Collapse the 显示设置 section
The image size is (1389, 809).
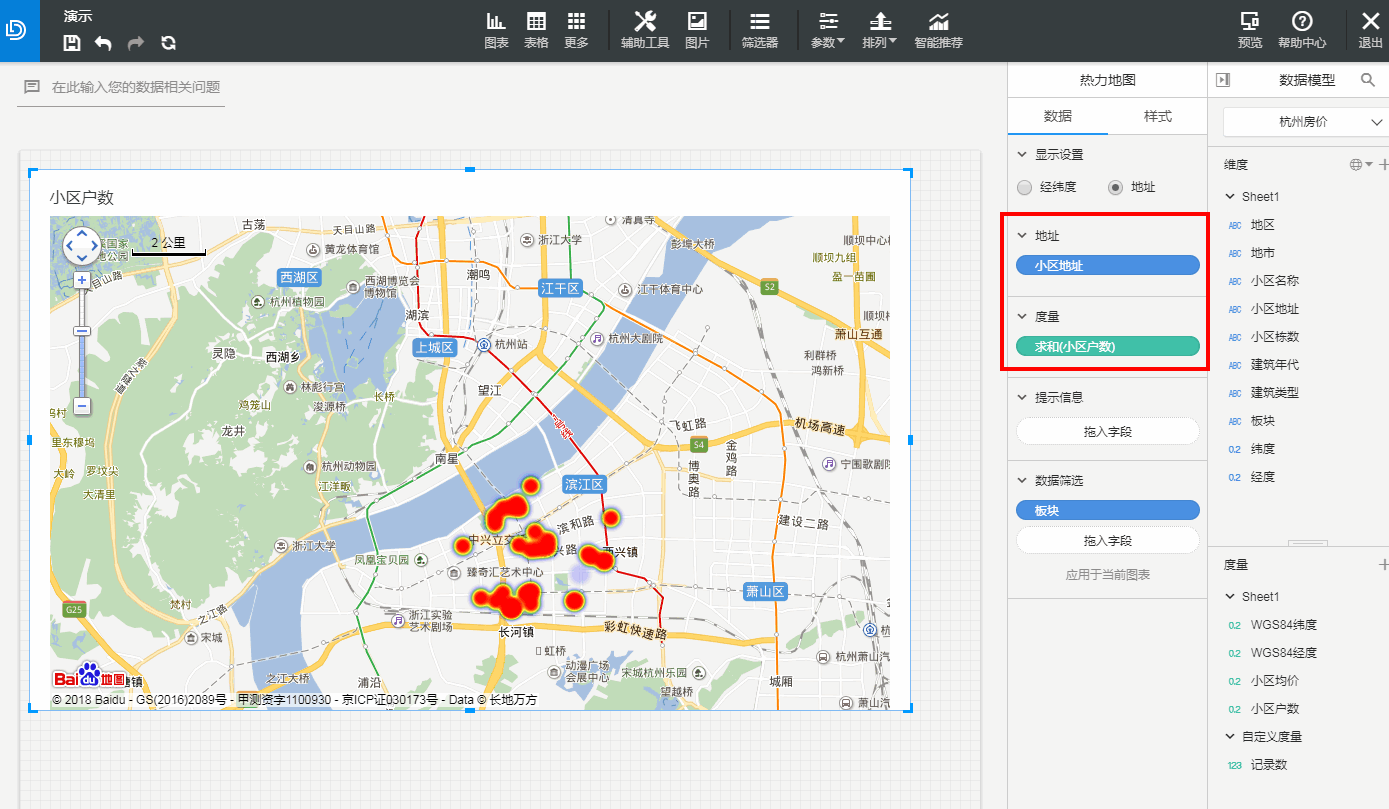1021,155
